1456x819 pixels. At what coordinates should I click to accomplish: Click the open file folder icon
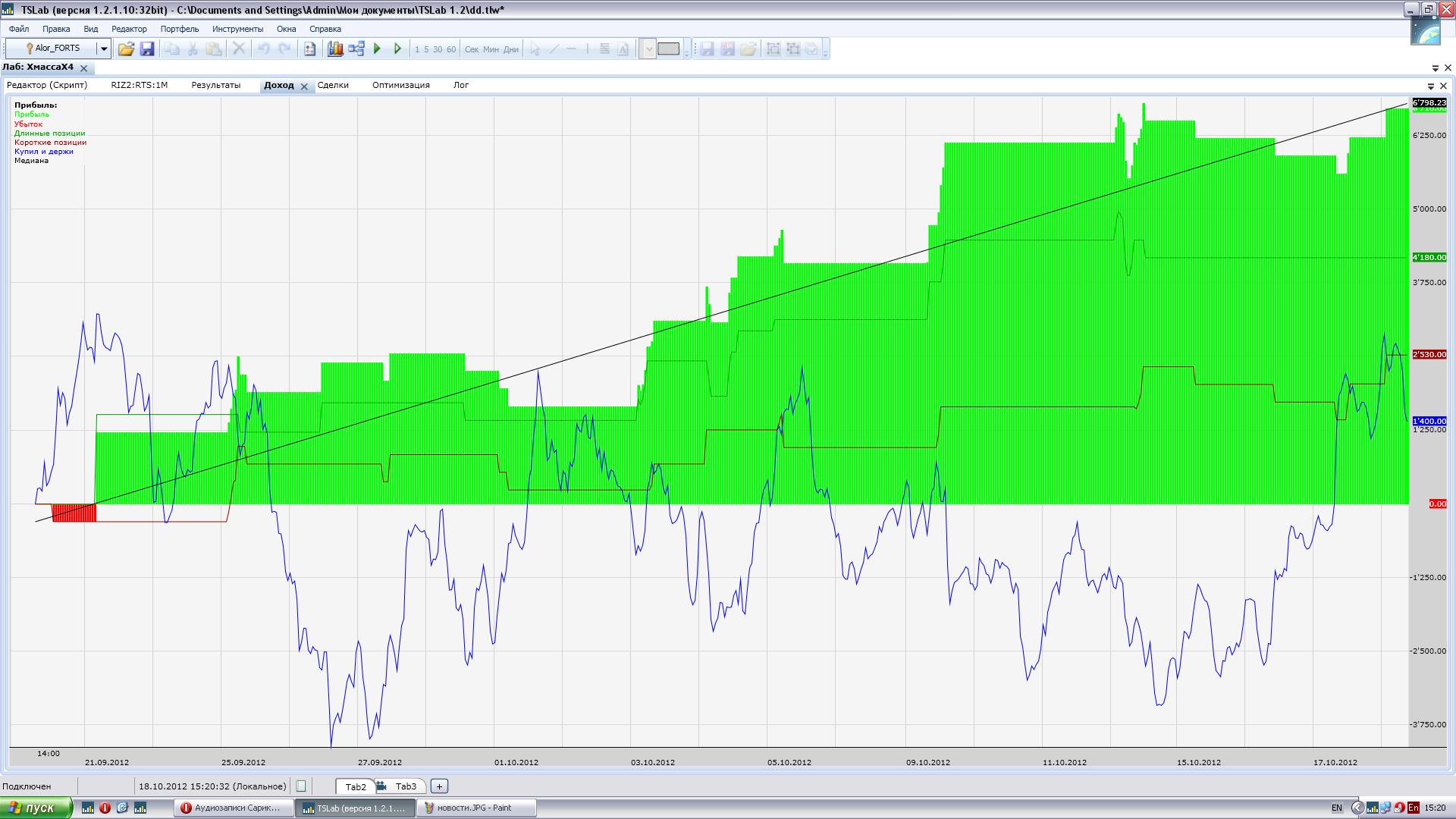pos(126,49)
